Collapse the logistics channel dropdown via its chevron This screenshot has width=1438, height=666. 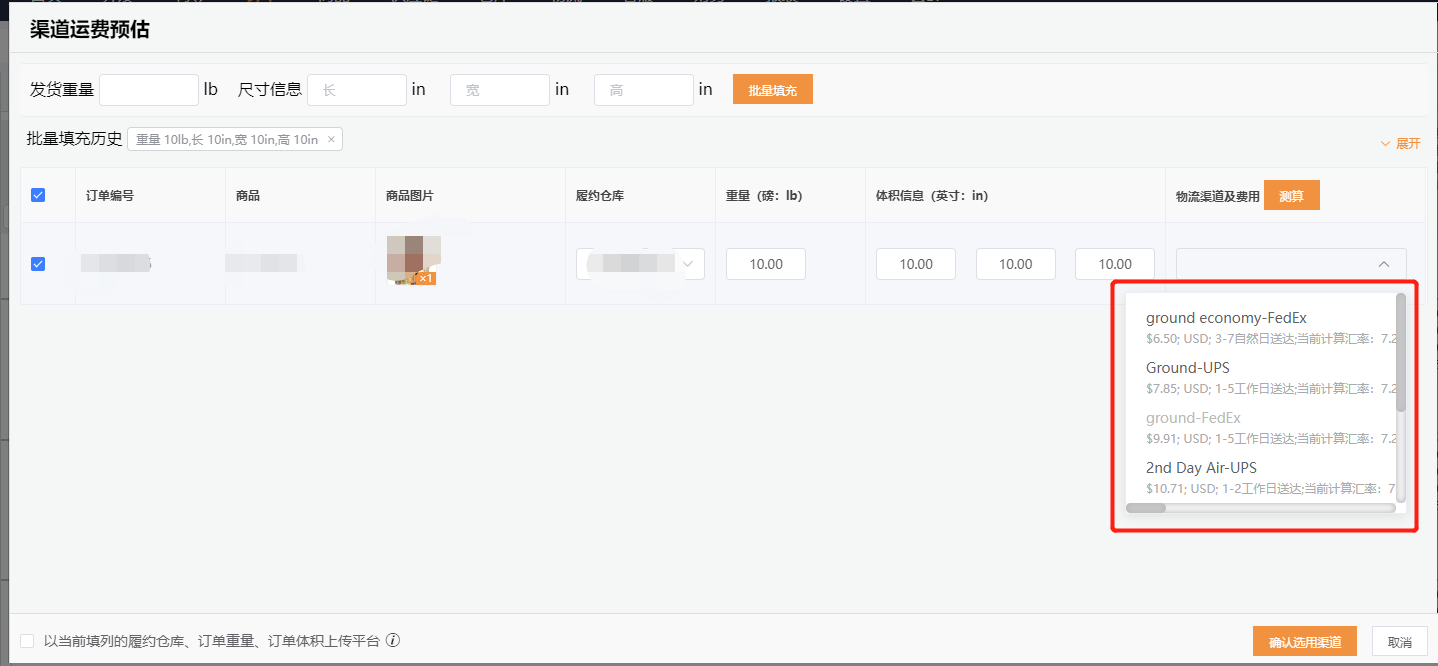click(x=1383, y=264)
